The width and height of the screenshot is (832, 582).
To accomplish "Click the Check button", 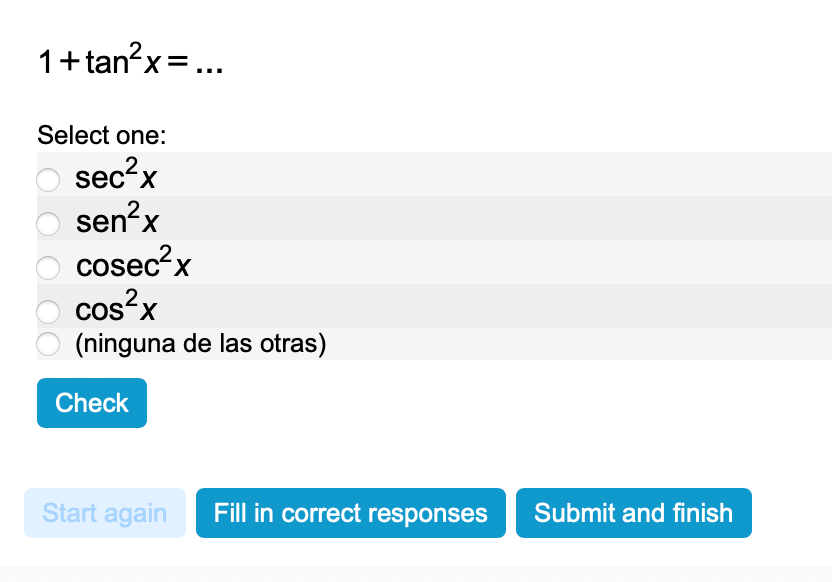I will coord(92,403).
